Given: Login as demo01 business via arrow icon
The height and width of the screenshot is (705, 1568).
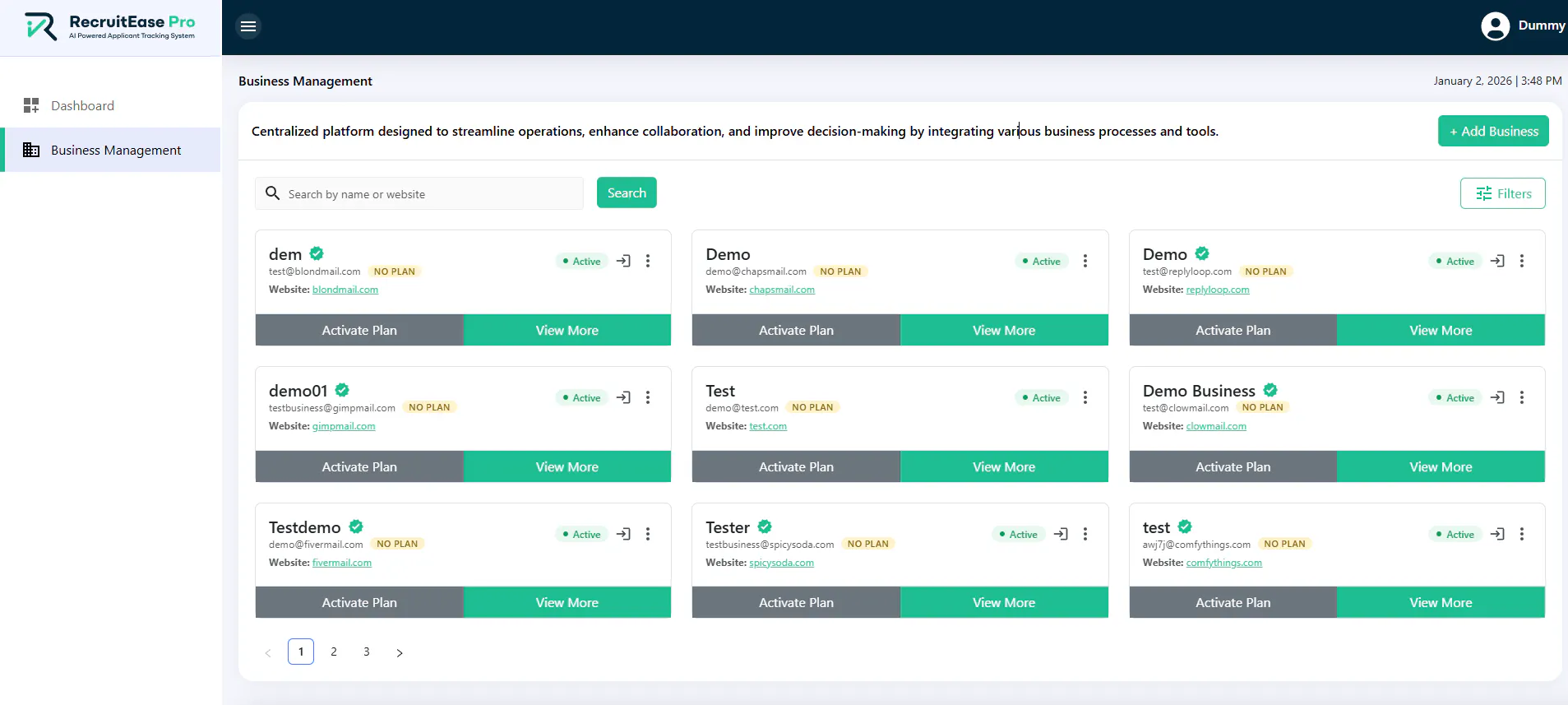Looking at the screenshot, I should pyautogui.click(x=624, y=397).
